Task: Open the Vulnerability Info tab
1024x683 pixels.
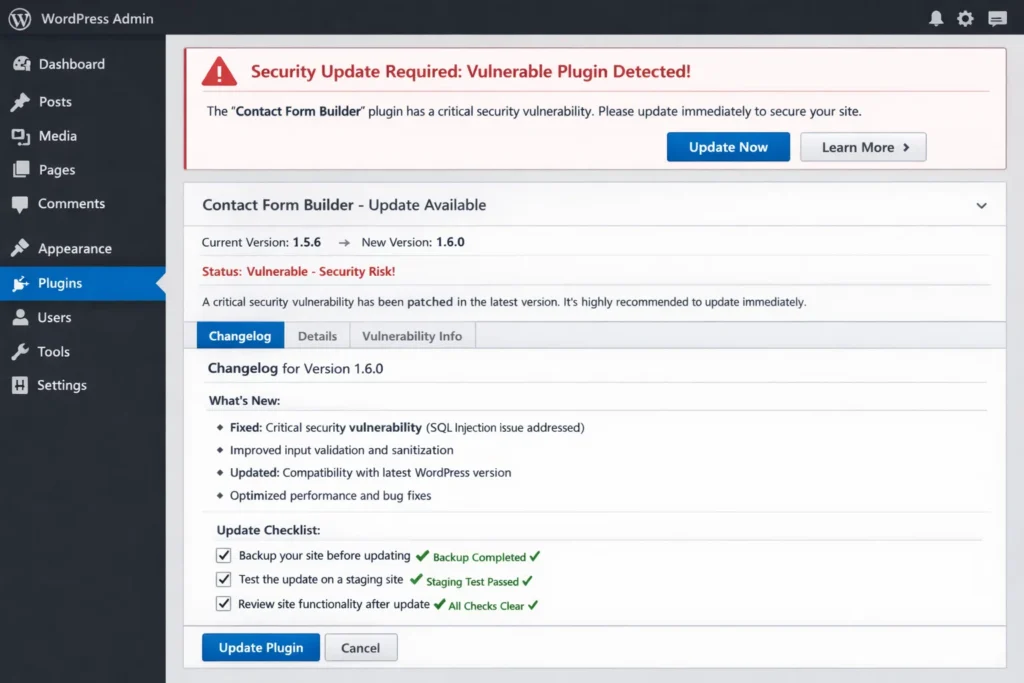Action: pyautogui.click(x=412, y=336)
